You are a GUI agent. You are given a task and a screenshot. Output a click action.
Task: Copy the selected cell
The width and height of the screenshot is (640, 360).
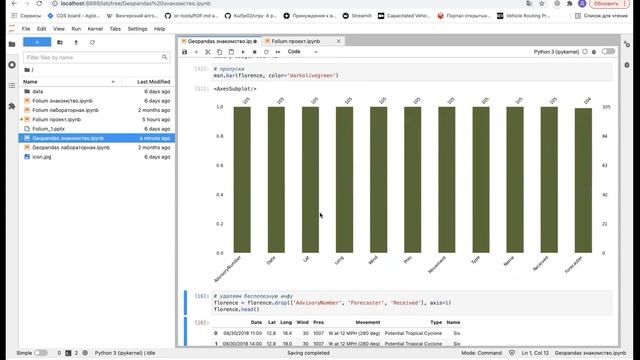(x=219, y=52)
